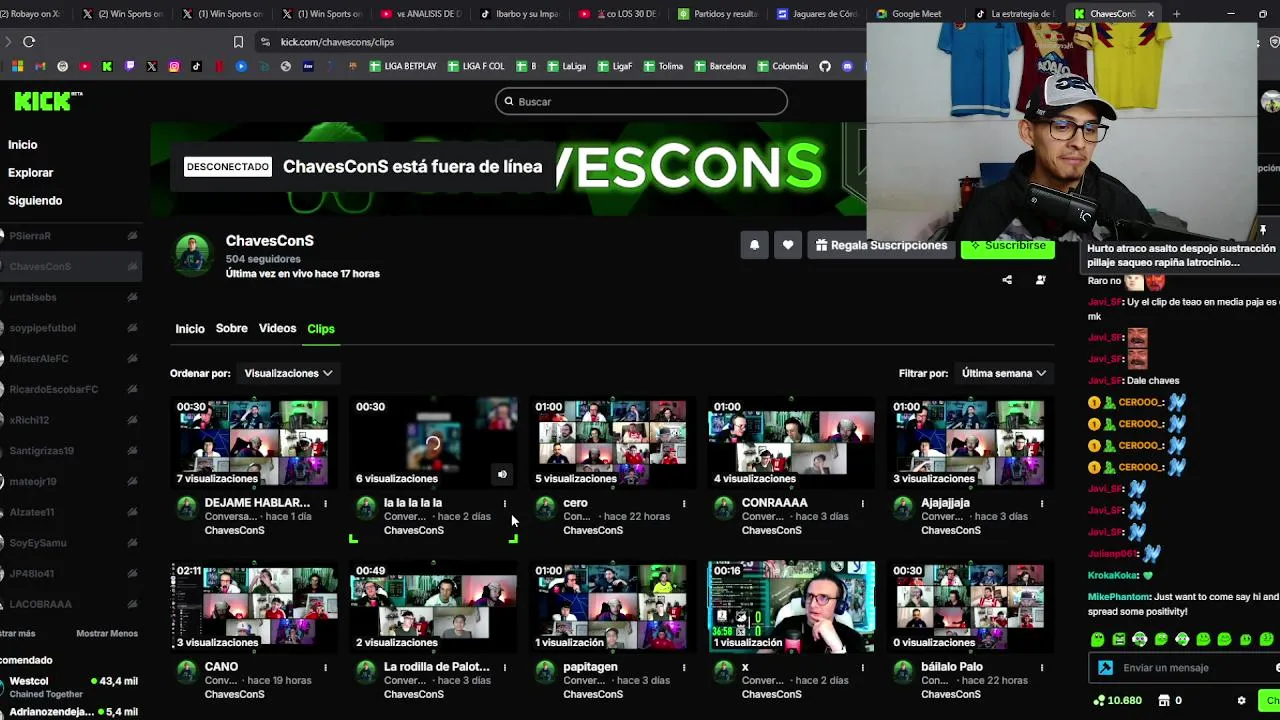The width and height of the screenshot is (1280, 720).
Task: Go to Explorar in the left sidebar
Action: coord(31,173)
